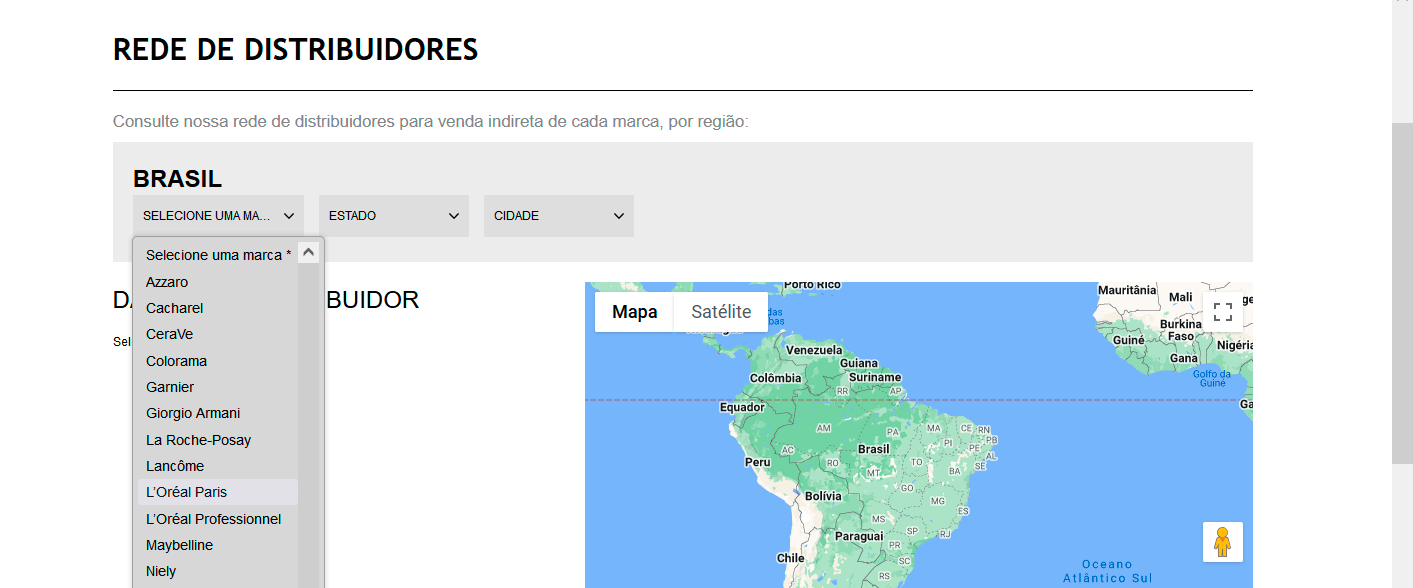Choose Azzaro from the brand list
The height and width of the screenshot is (588, 1413).
[218, 282]
